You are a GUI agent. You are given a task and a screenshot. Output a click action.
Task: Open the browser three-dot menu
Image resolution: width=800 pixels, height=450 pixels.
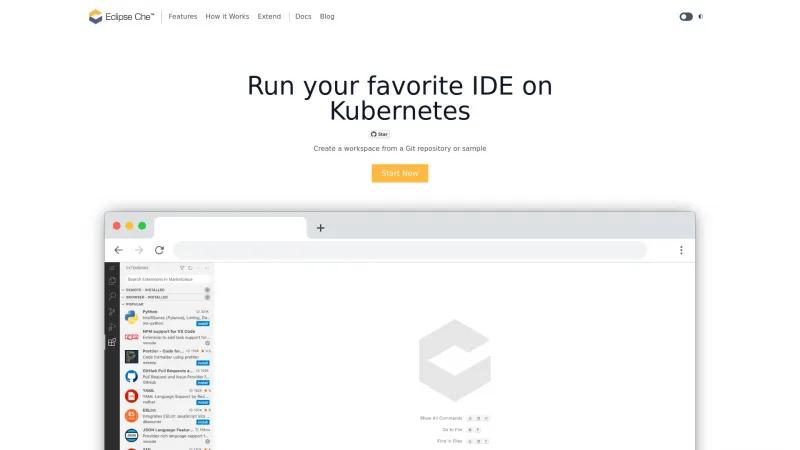tap(681, 250)
